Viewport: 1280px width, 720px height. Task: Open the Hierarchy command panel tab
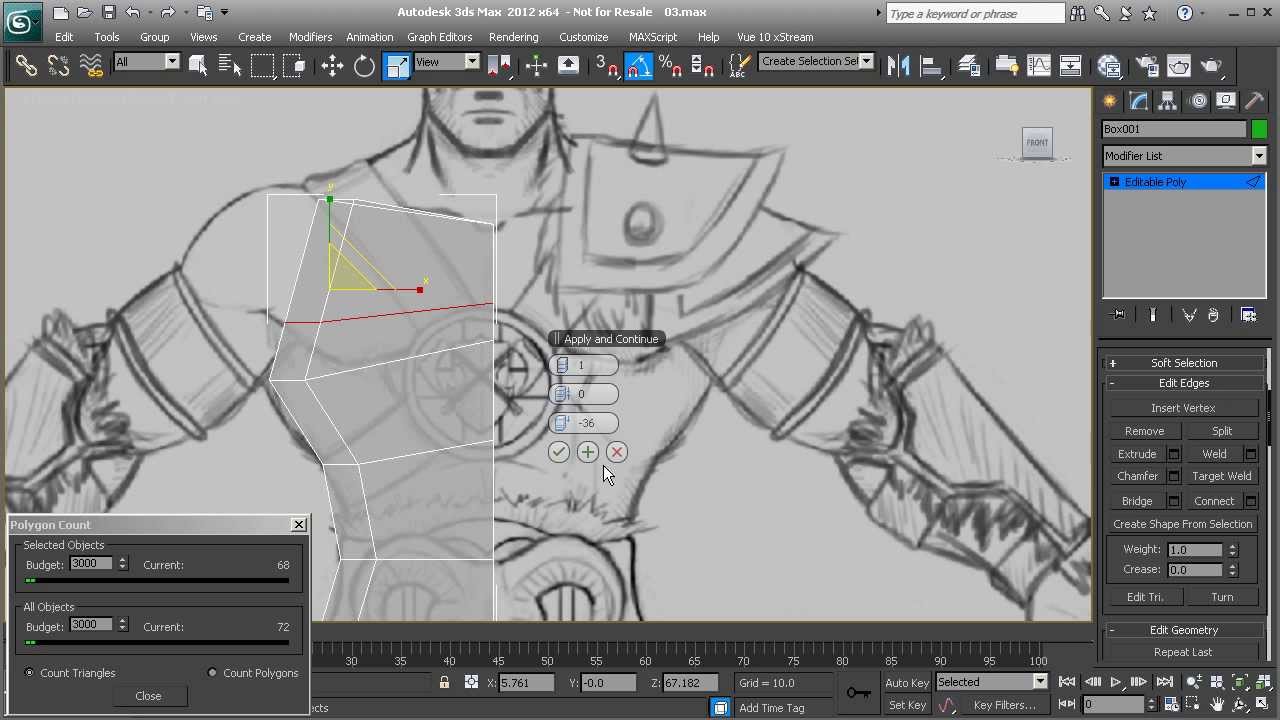tap(1168, 101)
